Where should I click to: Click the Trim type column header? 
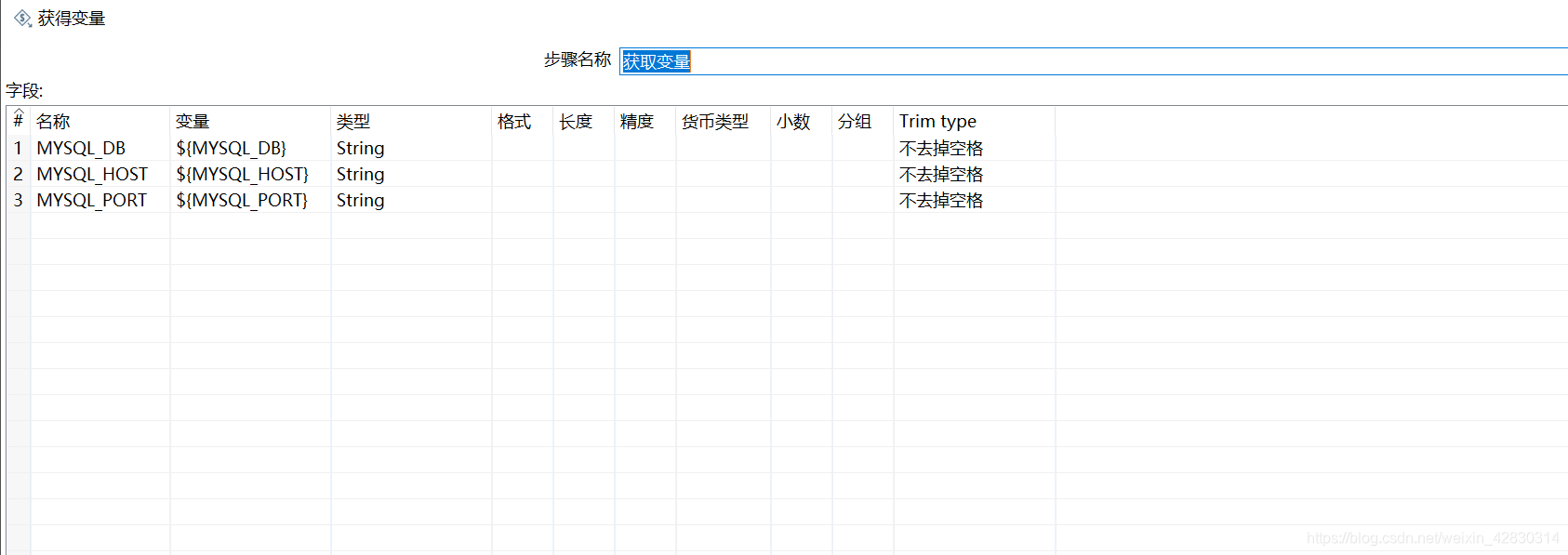coord(975,121)
